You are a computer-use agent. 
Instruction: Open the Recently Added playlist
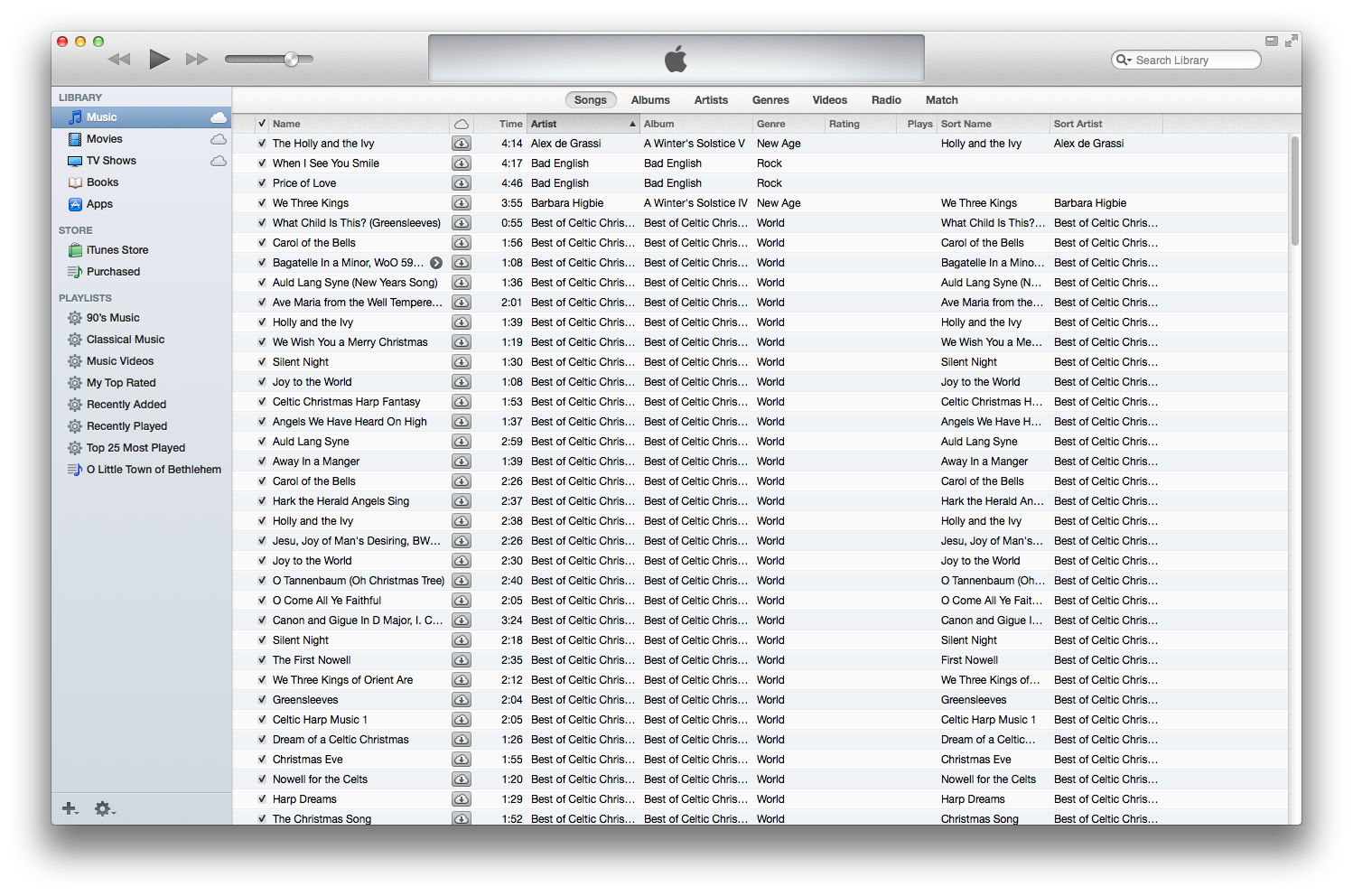[126, 405]
